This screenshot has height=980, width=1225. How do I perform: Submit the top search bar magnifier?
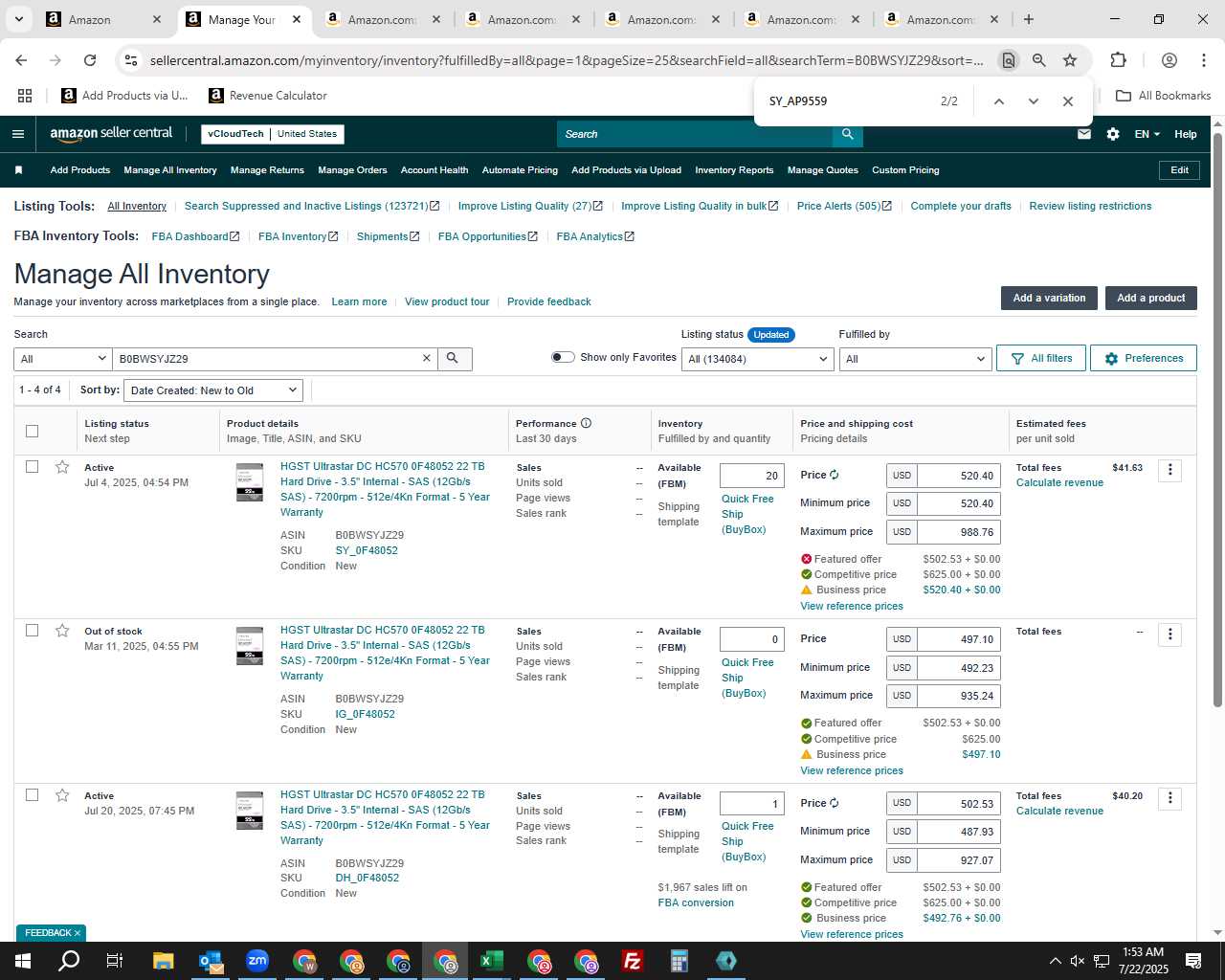[x=847, y=134]
